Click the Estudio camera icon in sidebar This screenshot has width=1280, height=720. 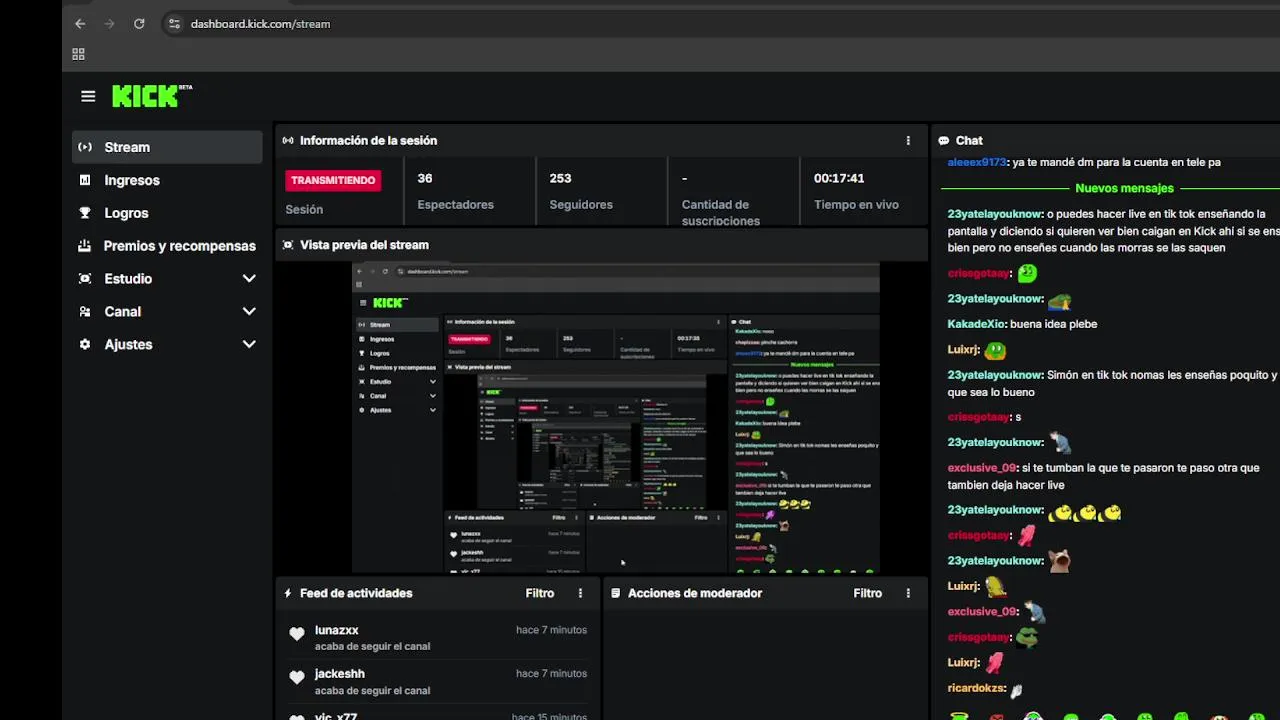click(x=85, y=279)
